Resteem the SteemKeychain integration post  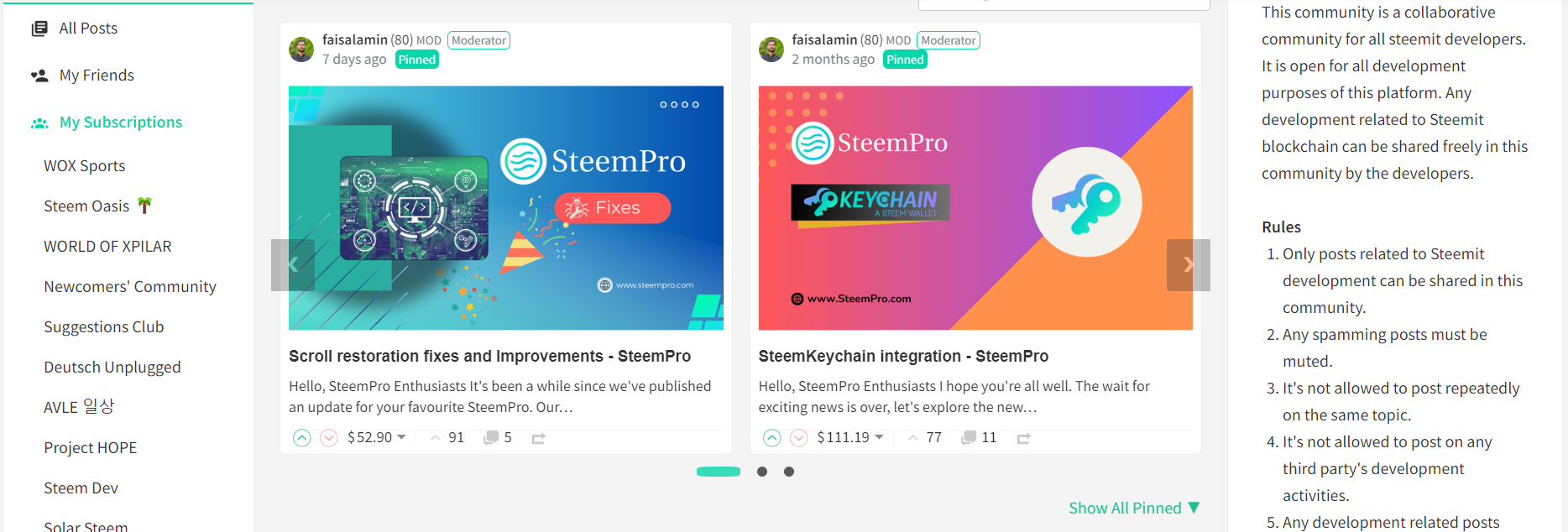[x=1023, y=438]
